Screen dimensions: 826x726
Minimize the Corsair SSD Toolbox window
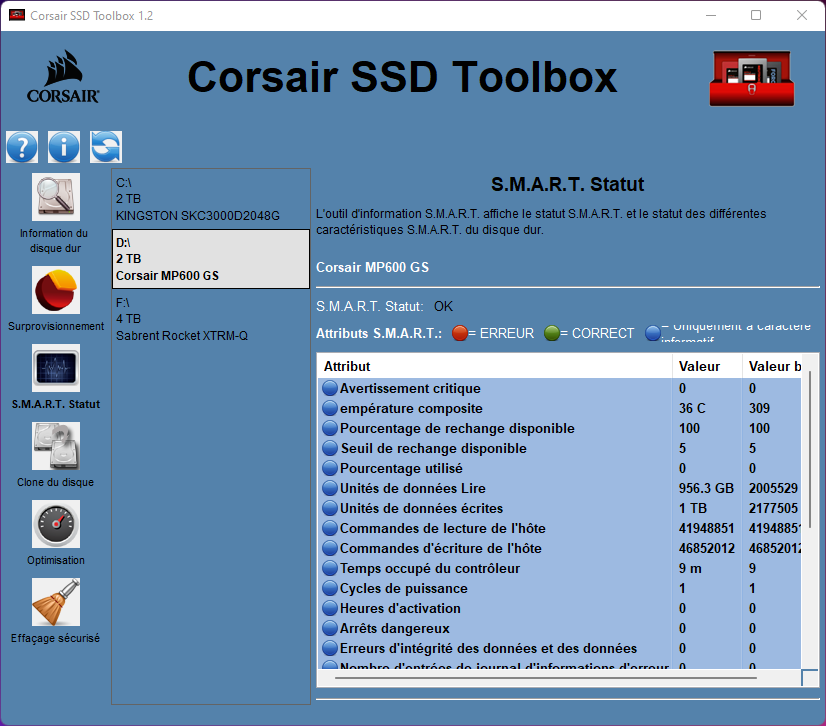tap(711, 15)
